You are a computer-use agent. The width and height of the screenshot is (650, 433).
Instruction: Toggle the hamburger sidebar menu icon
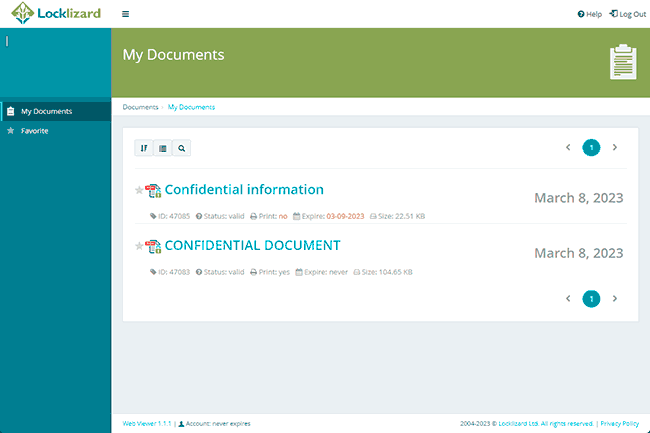coord(125,14)
